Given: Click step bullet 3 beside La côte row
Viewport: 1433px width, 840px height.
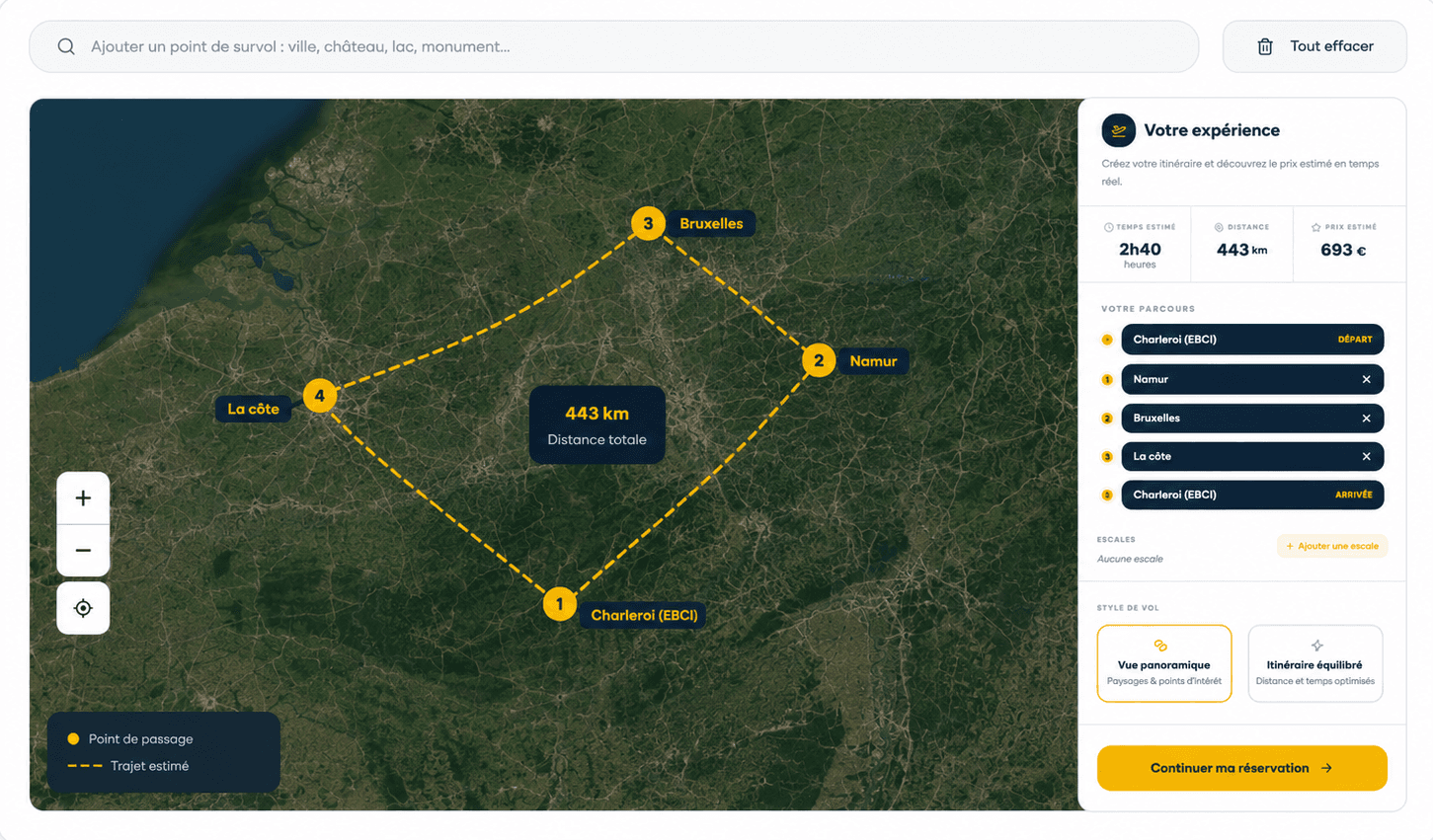Looking at the screenshot, I should 1107,456.
